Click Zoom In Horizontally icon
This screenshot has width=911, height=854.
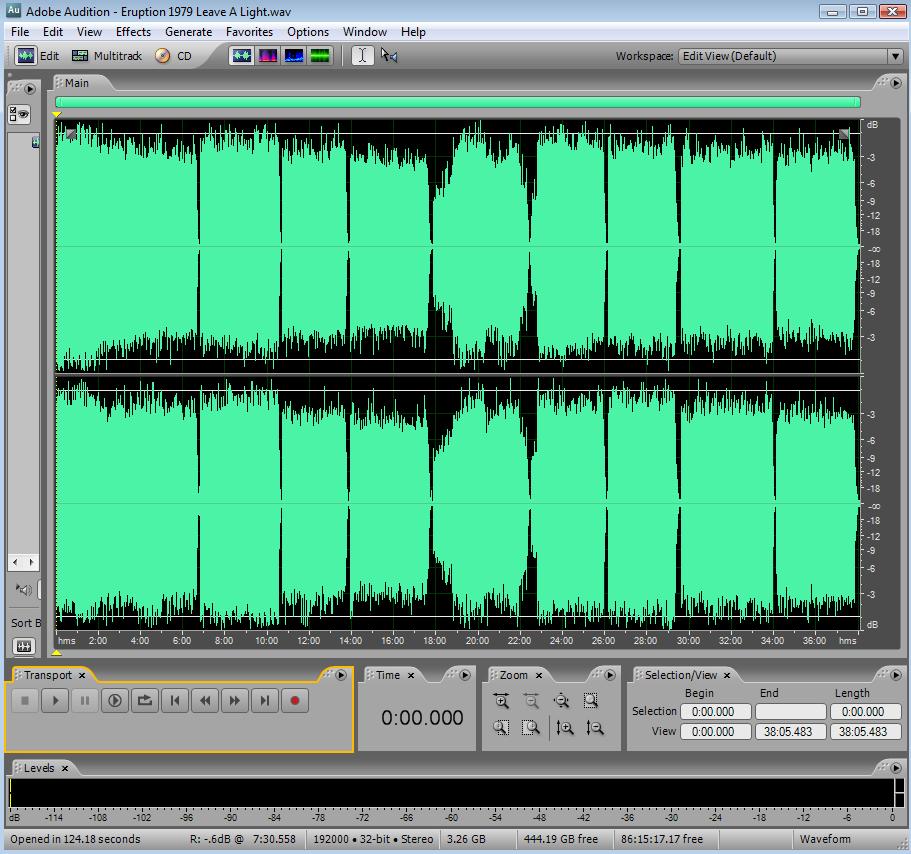pyautogui.click(x=502, y=701)
